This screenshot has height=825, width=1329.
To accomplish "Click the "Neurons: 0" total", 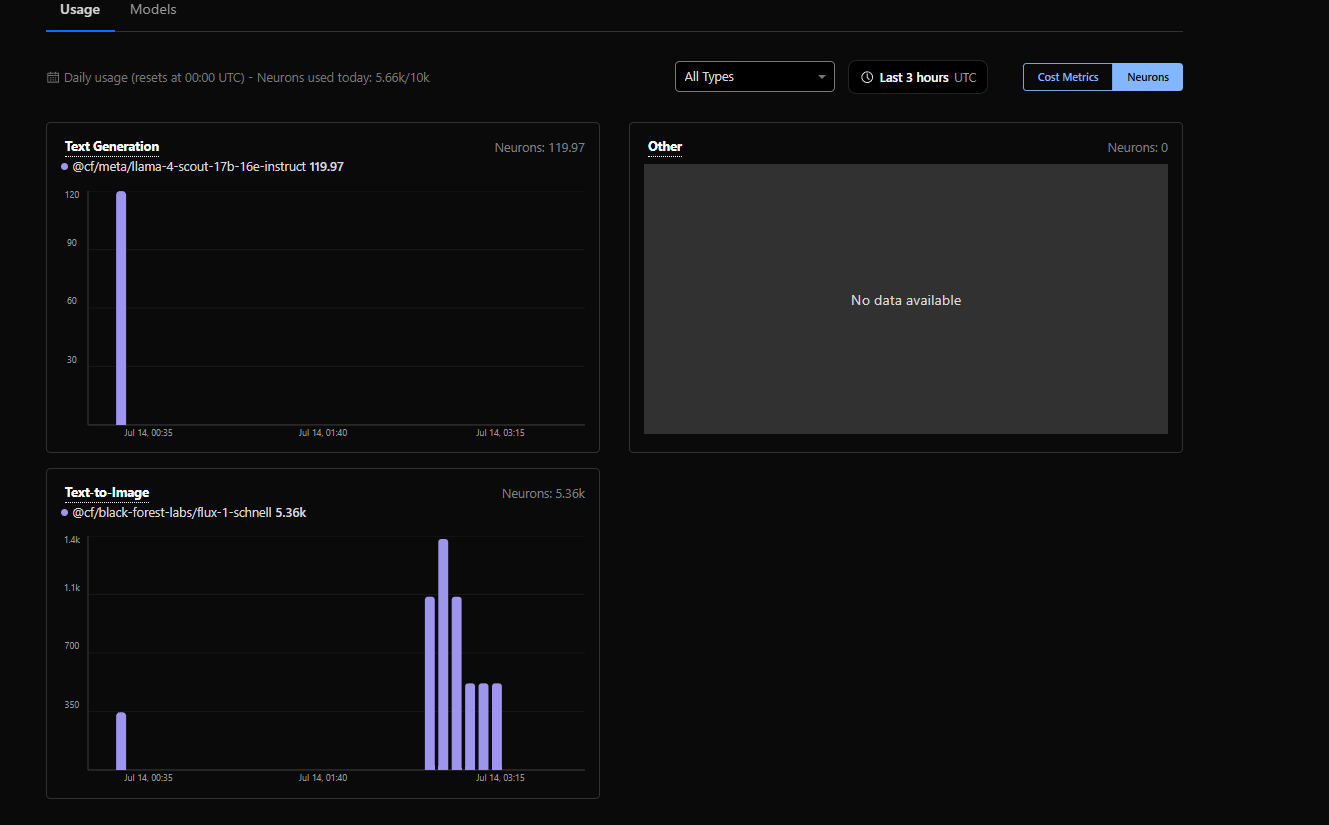I will pyautogui.click(x=1138, y=148).
